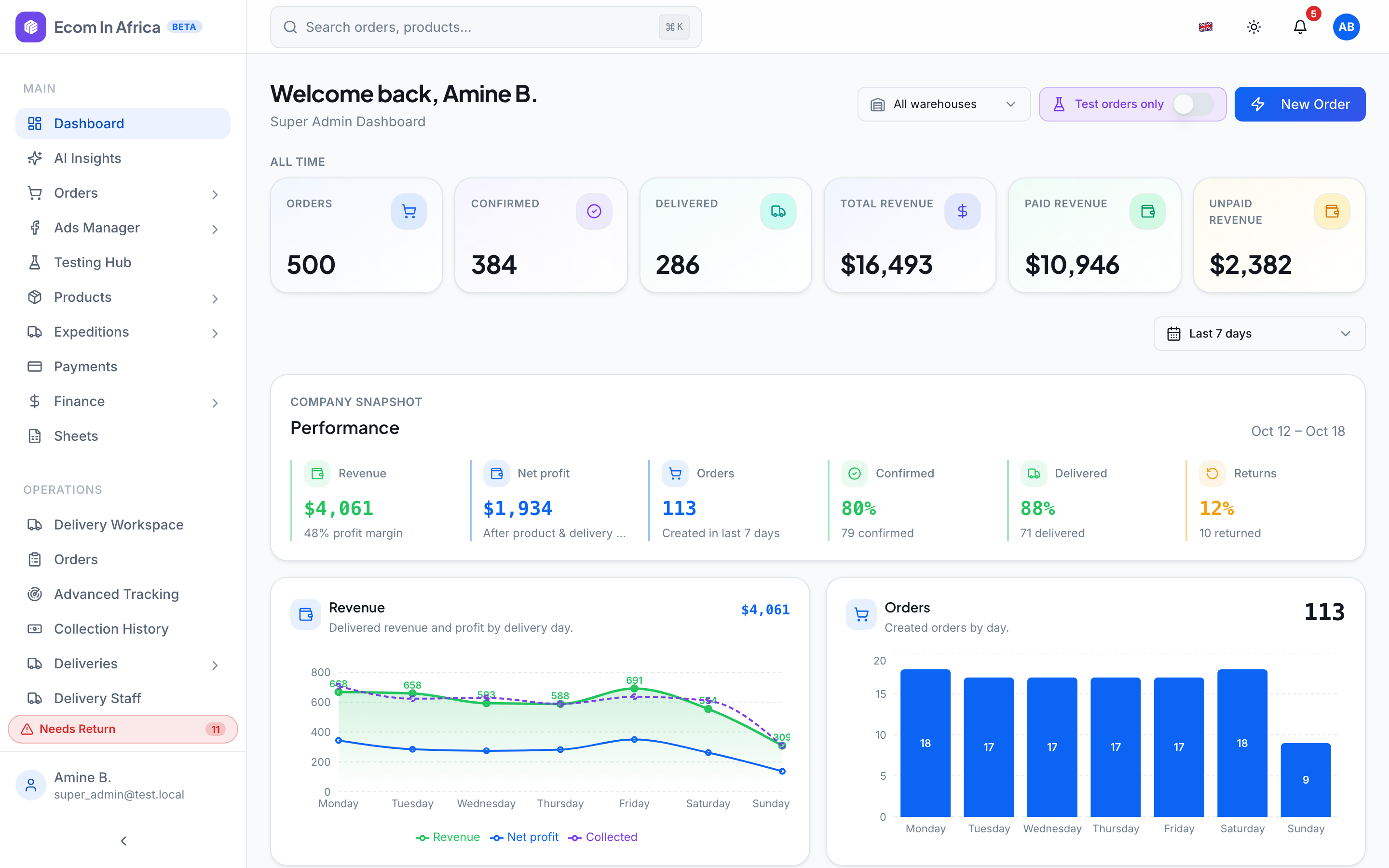Open the AB user avatar menu
Viewport: 1389px width, 868px height.
(1346, 27)
